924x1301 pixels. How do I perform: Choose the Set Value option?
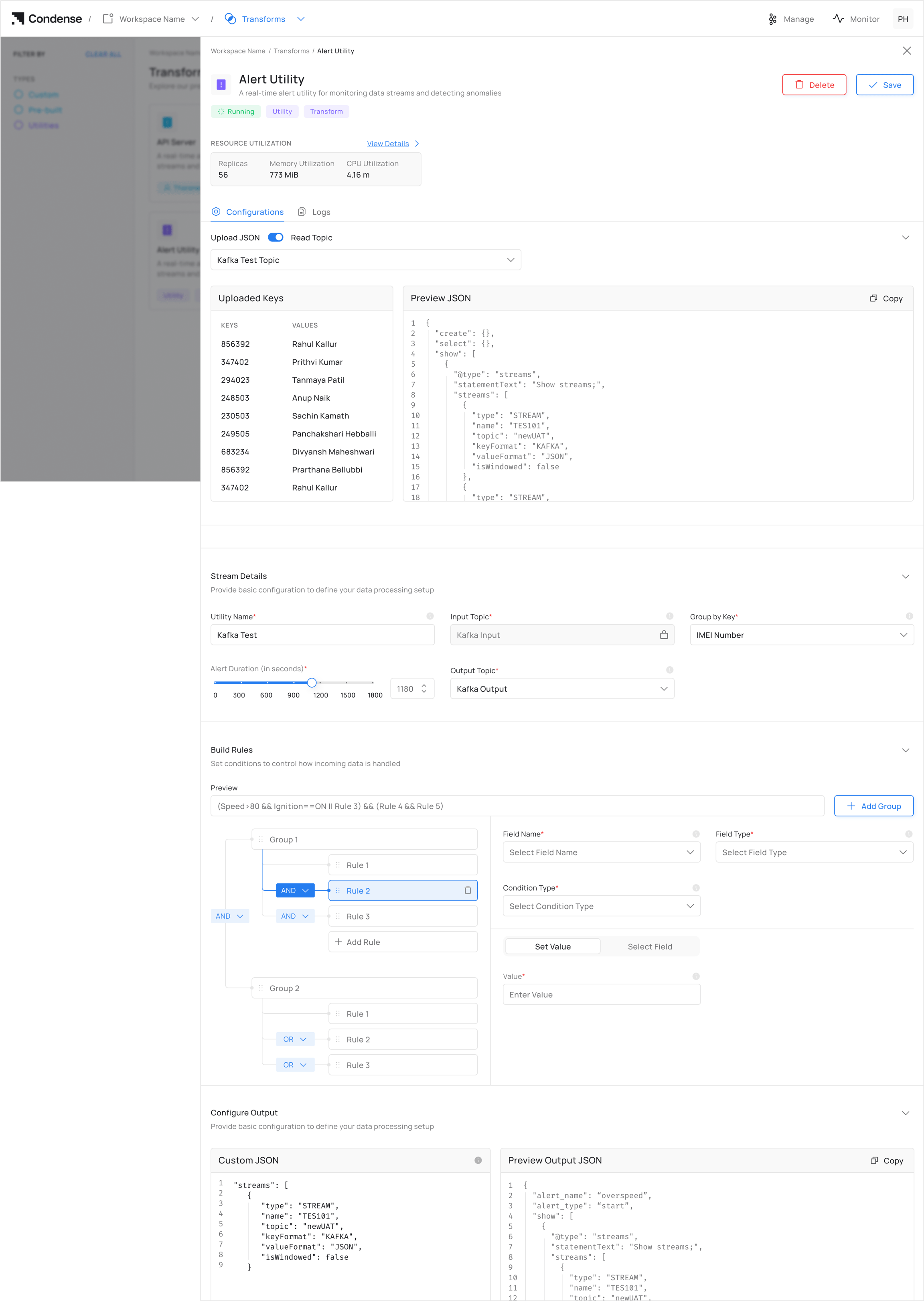tap(553, 946)
